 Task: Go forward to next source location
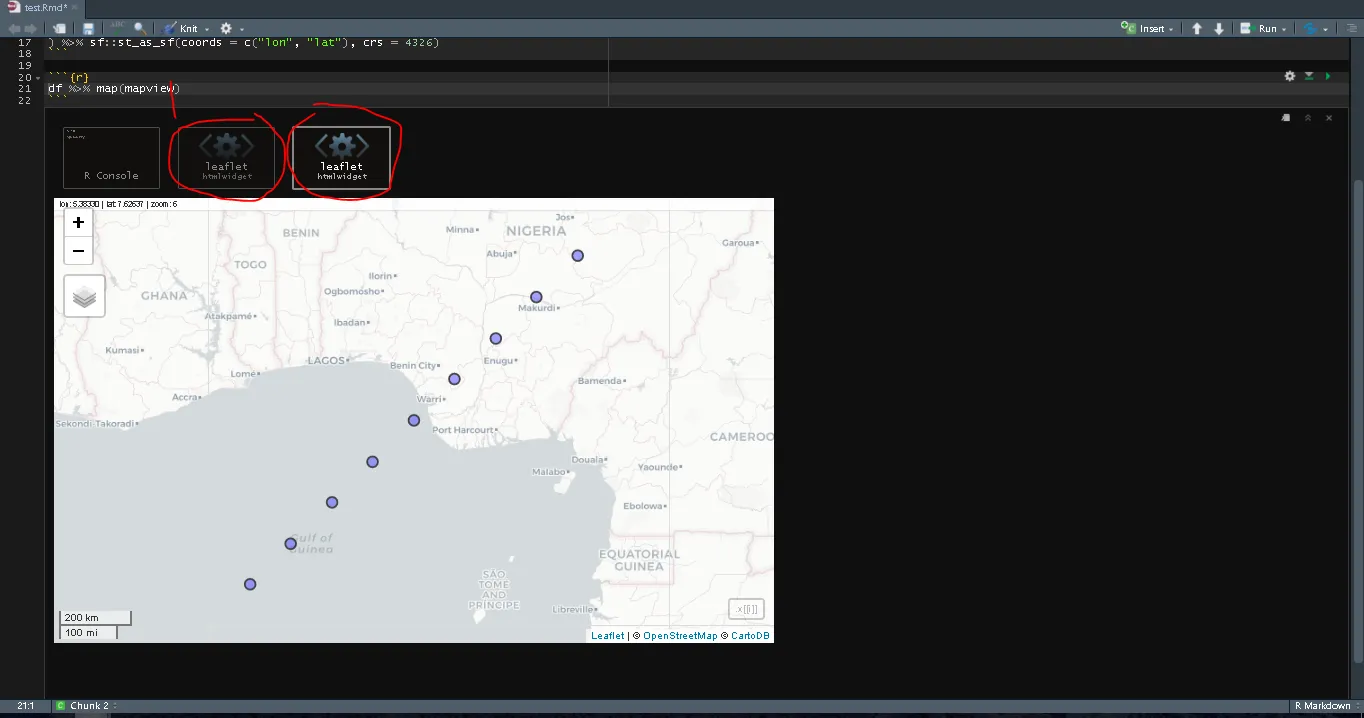(x=29, y=29)
